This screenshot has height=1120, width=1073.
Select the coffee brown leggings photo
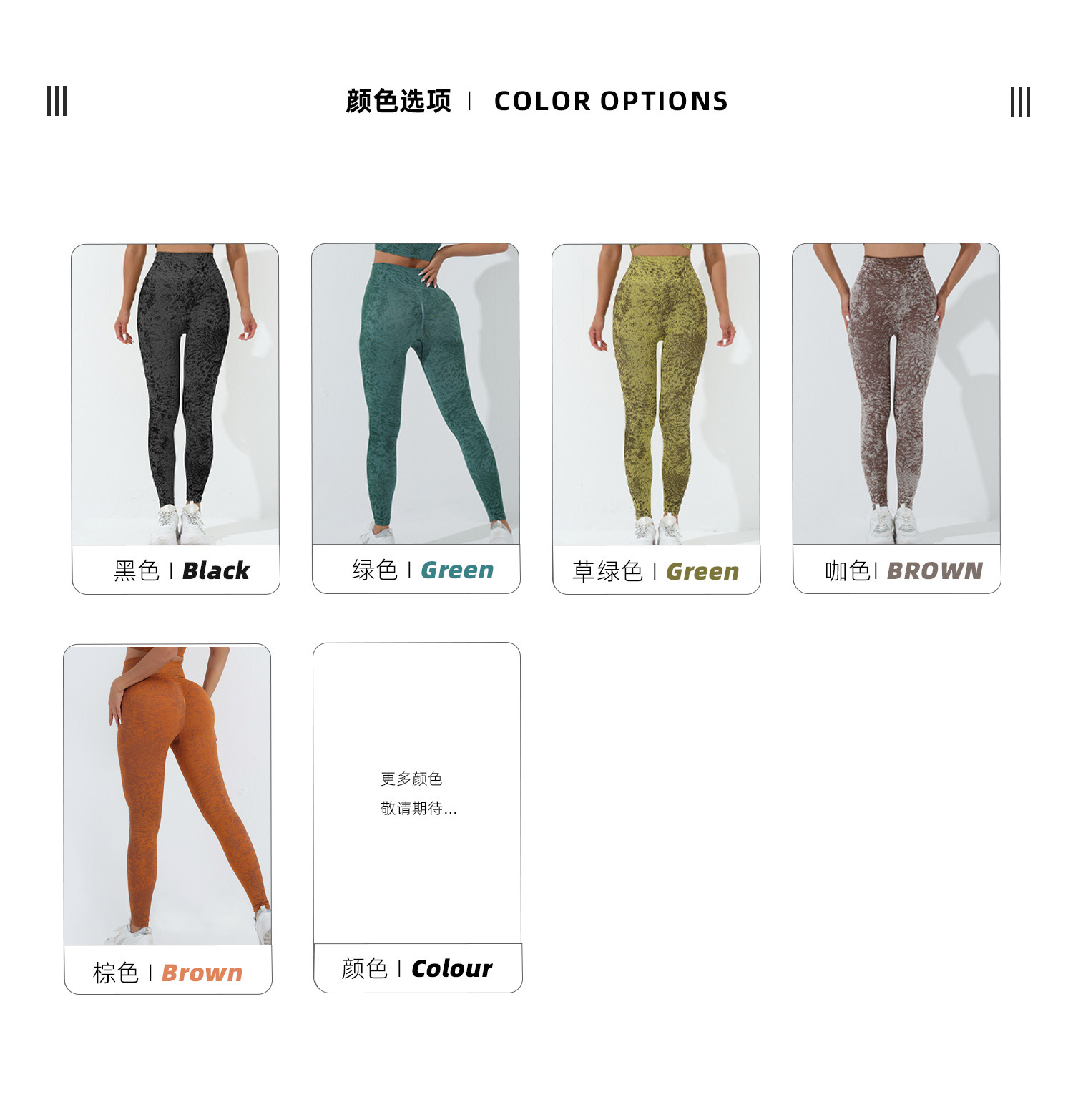(896, 394)
